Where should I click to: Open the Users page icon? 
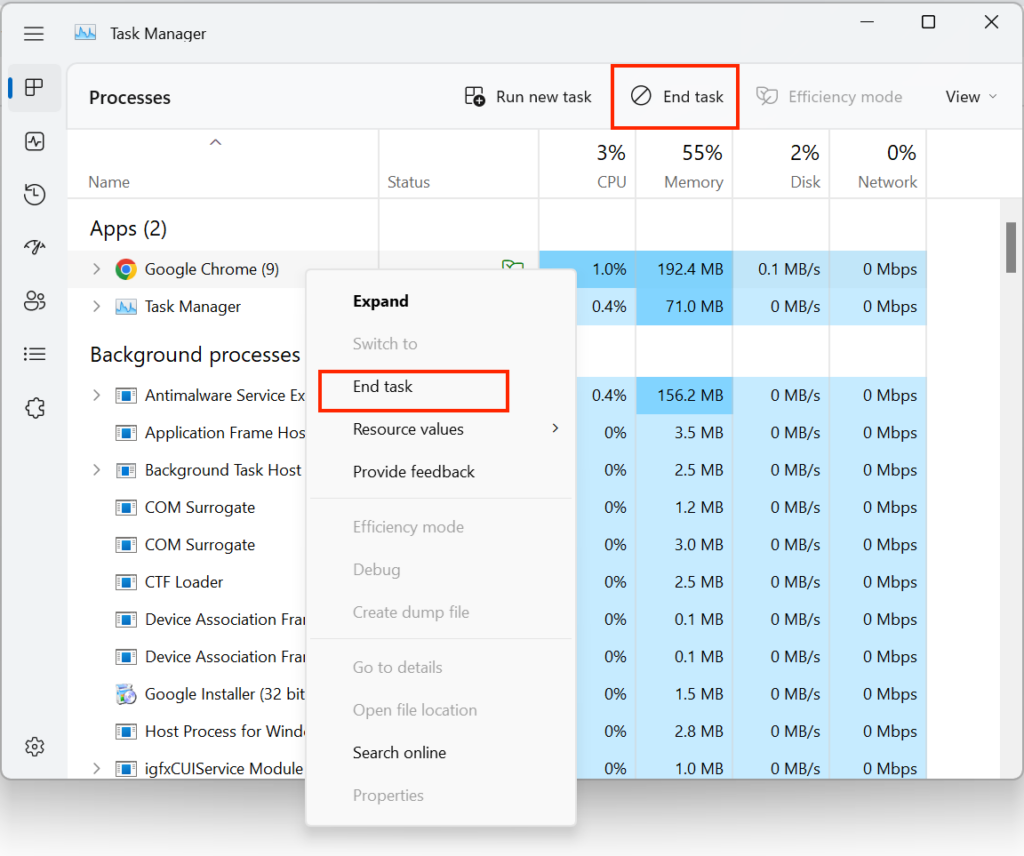(x=35, y=300)
